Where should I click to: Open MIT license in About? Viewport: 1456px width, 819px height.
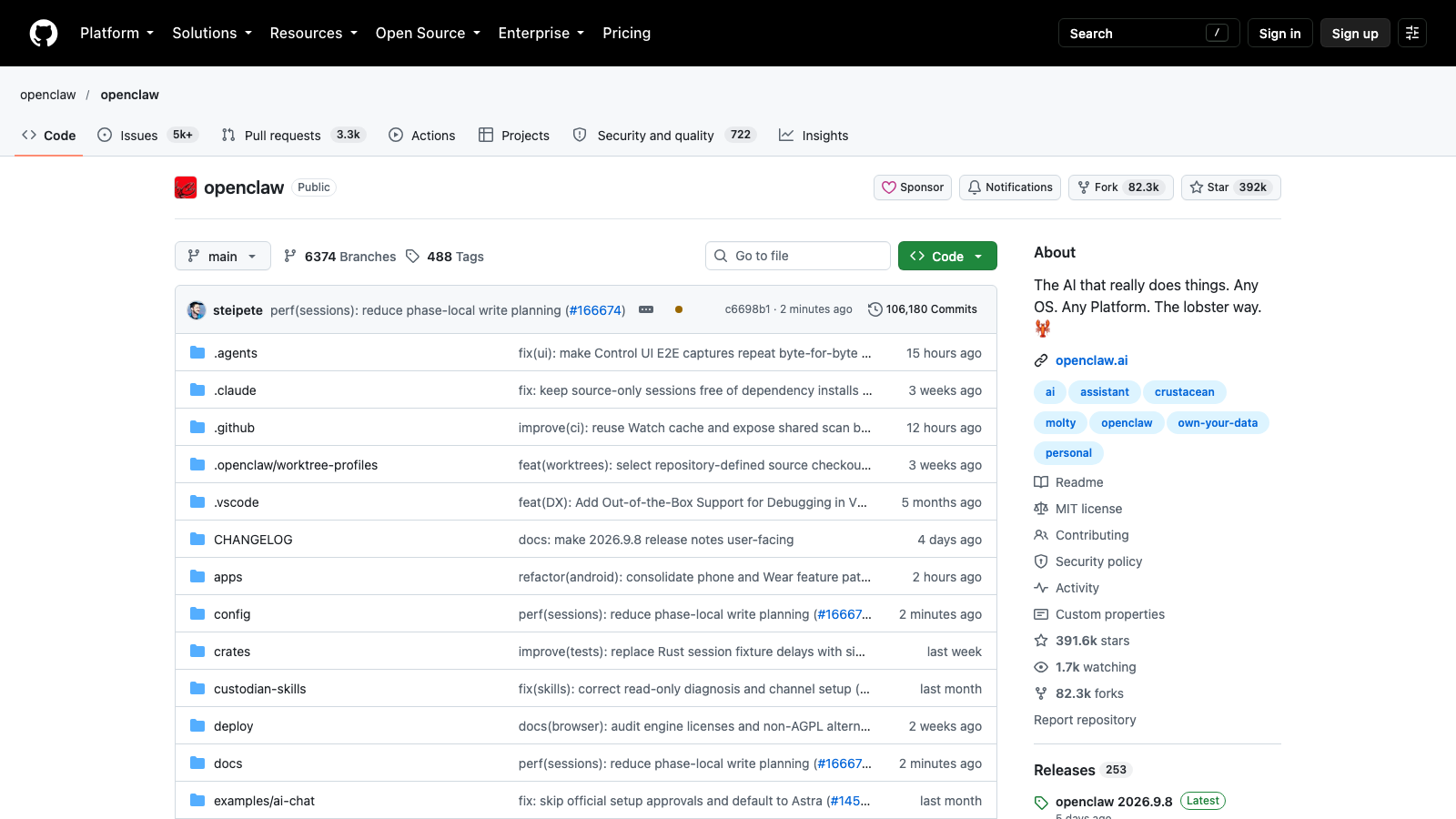1078,509
